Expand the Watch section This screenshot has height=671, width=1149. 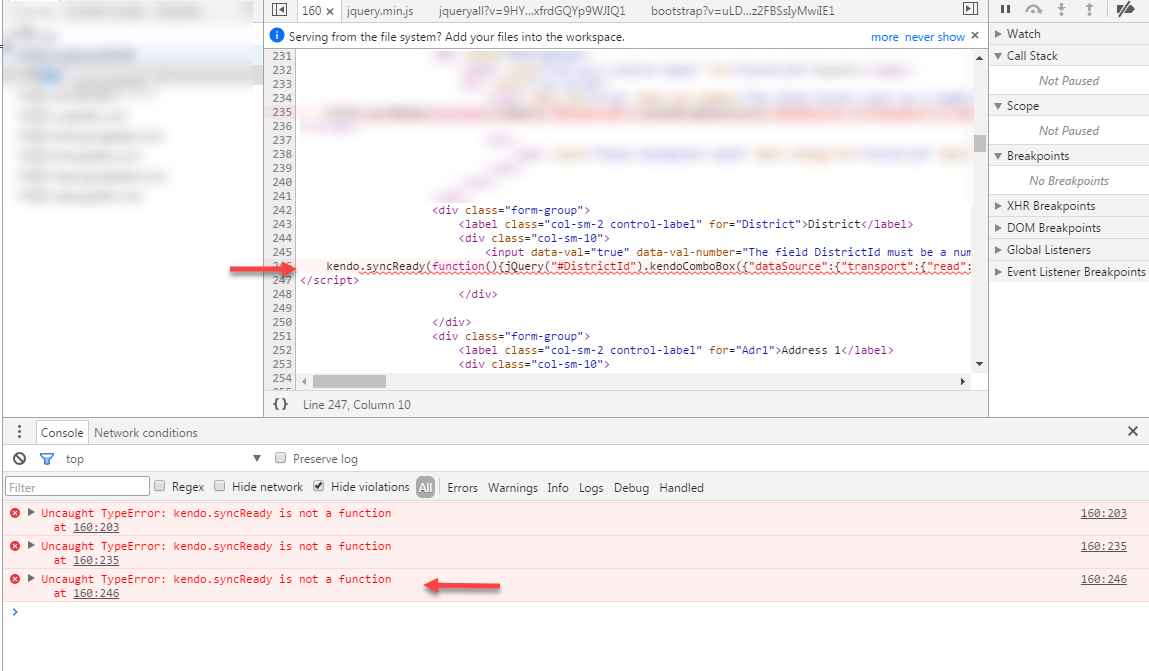[998, 34]
